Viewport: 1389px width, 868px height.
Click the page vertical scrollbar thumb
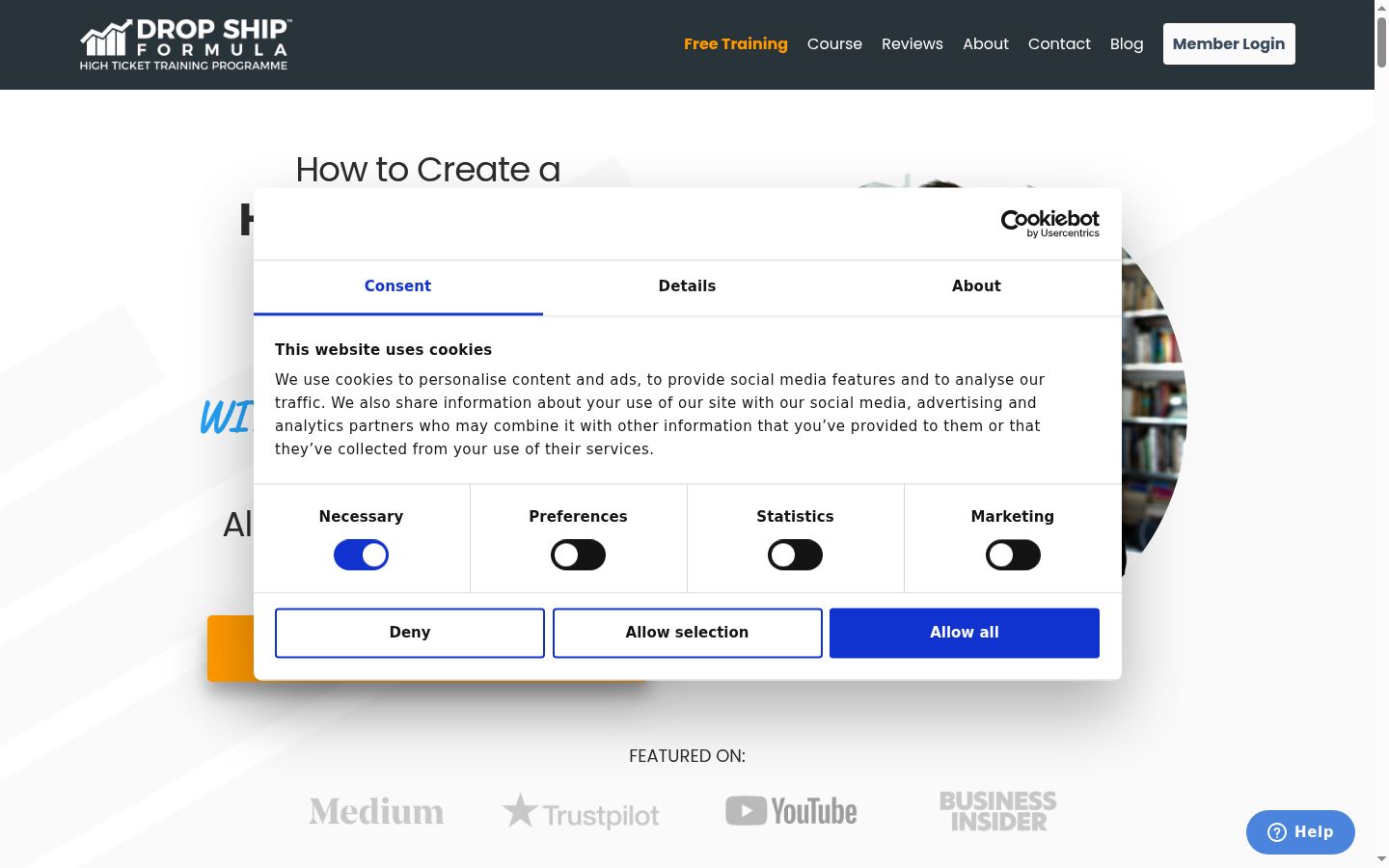tap(1381, 42)
